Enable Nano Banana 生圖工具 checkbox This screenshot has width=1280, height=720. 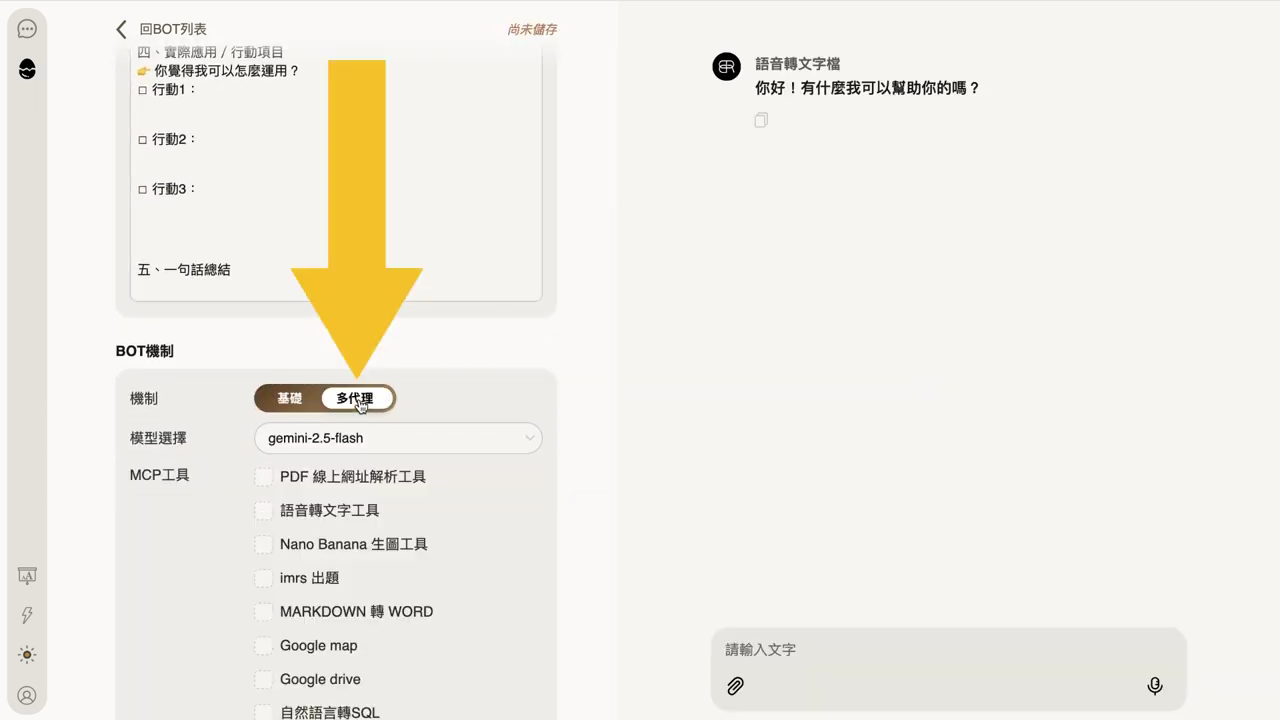point(263,545)
